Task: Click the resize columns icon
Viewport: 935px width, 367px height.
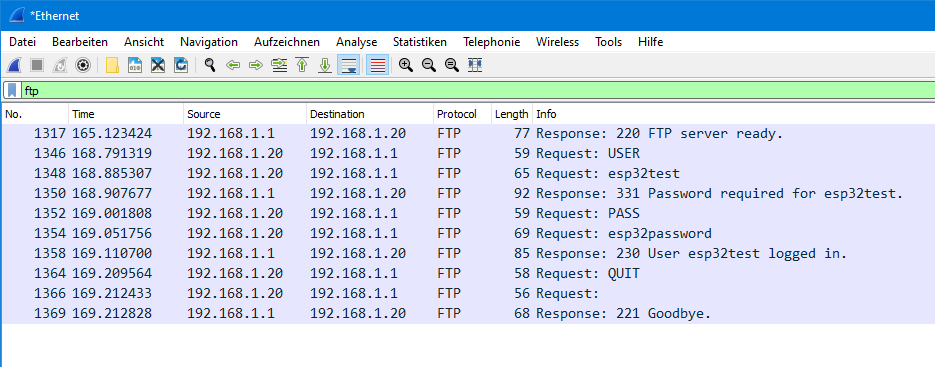Action: (475, 65)
